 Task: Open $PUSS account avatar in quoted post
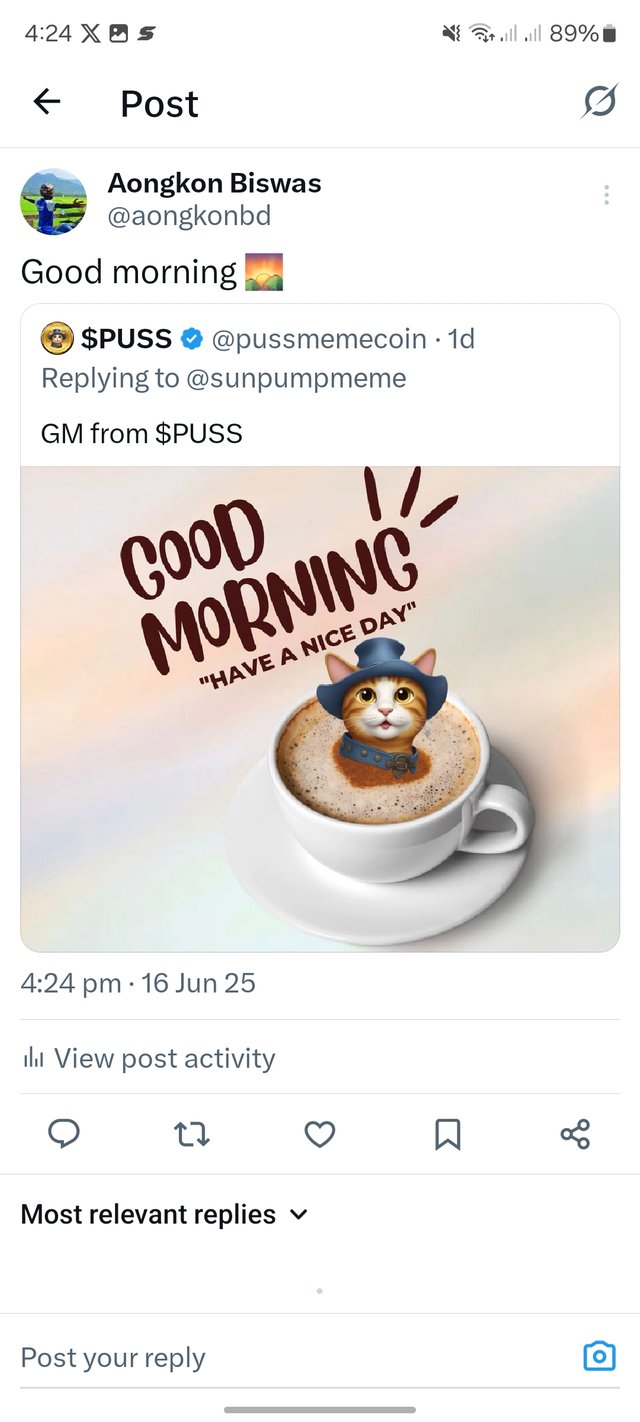tap(57, 339)
